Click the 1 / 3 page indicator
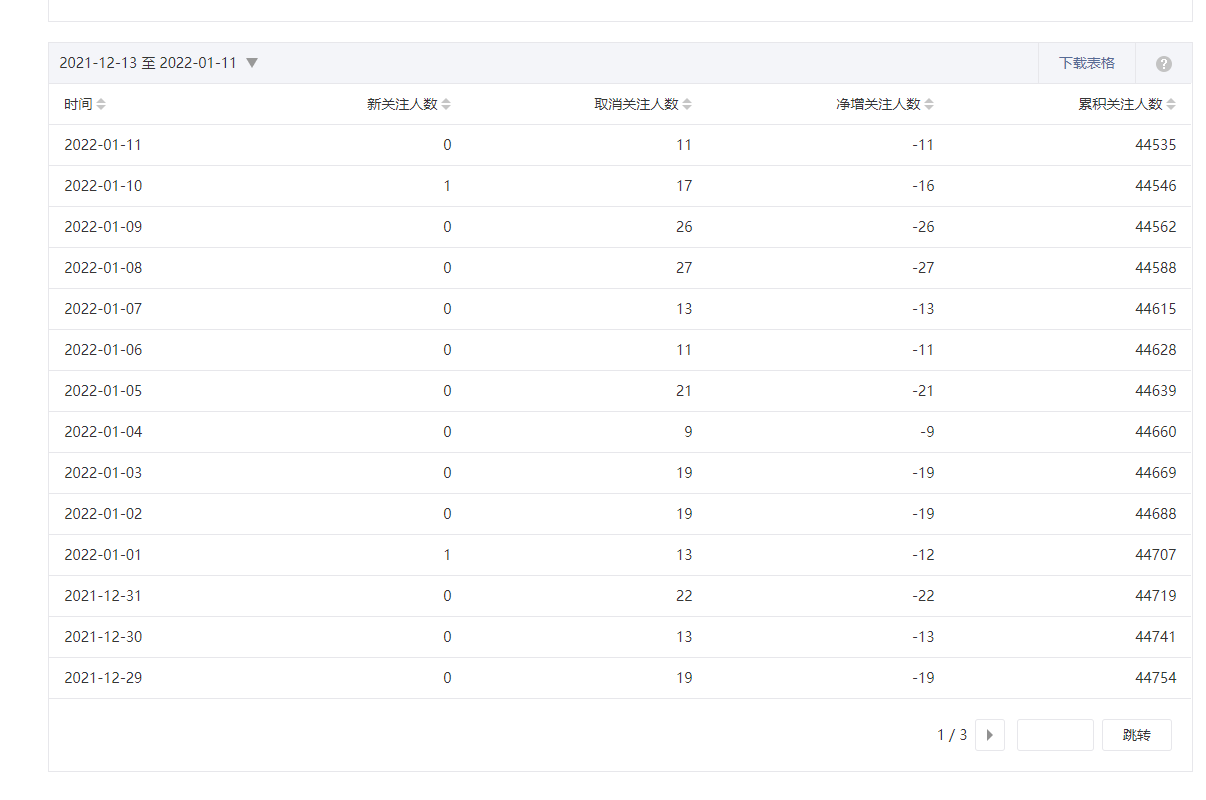Viewport: 1206px width, 800px height. (951, 735)
